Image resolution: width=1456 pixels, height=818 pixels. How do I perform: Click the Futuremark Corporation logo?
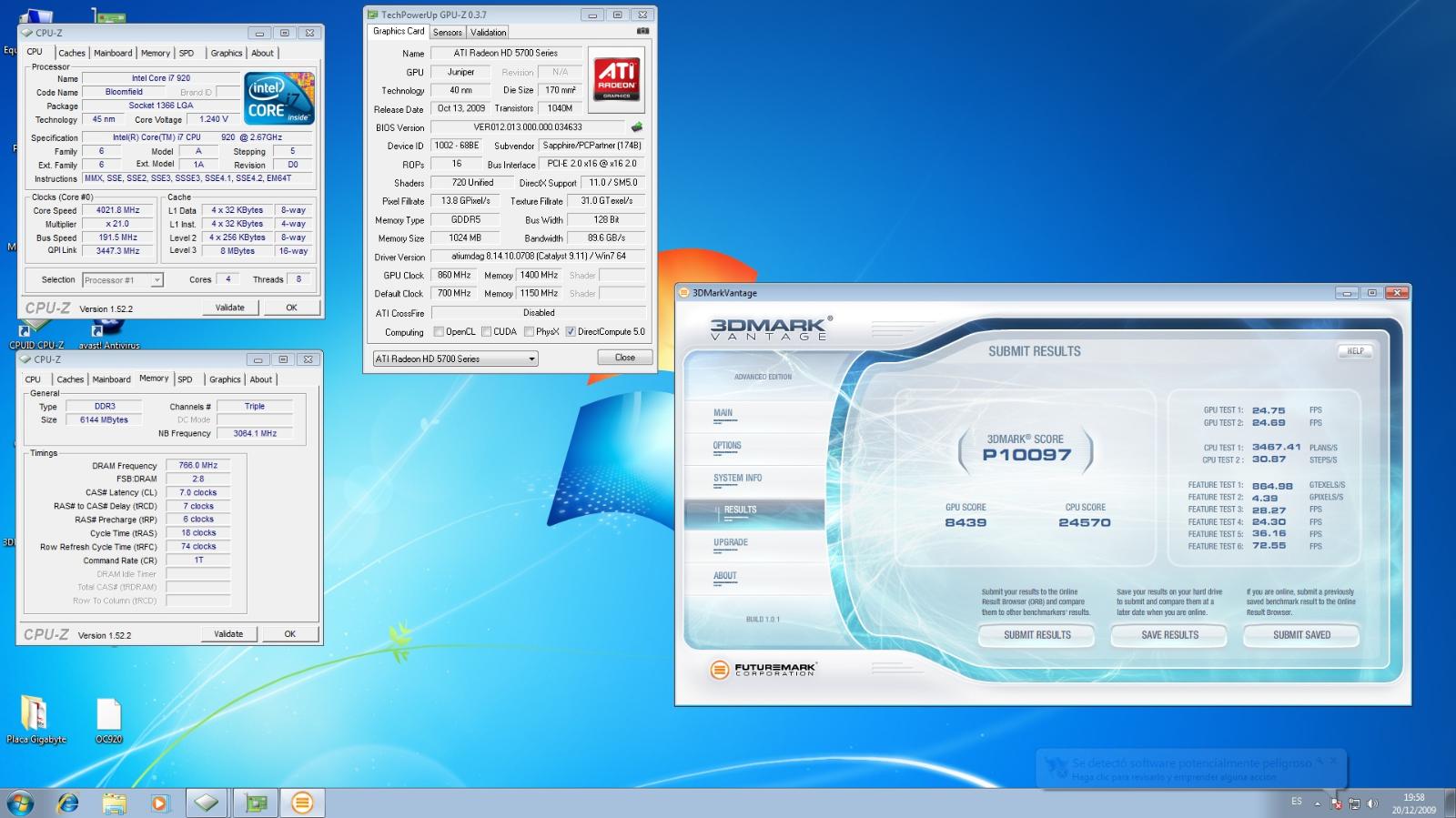pos(763,670)
